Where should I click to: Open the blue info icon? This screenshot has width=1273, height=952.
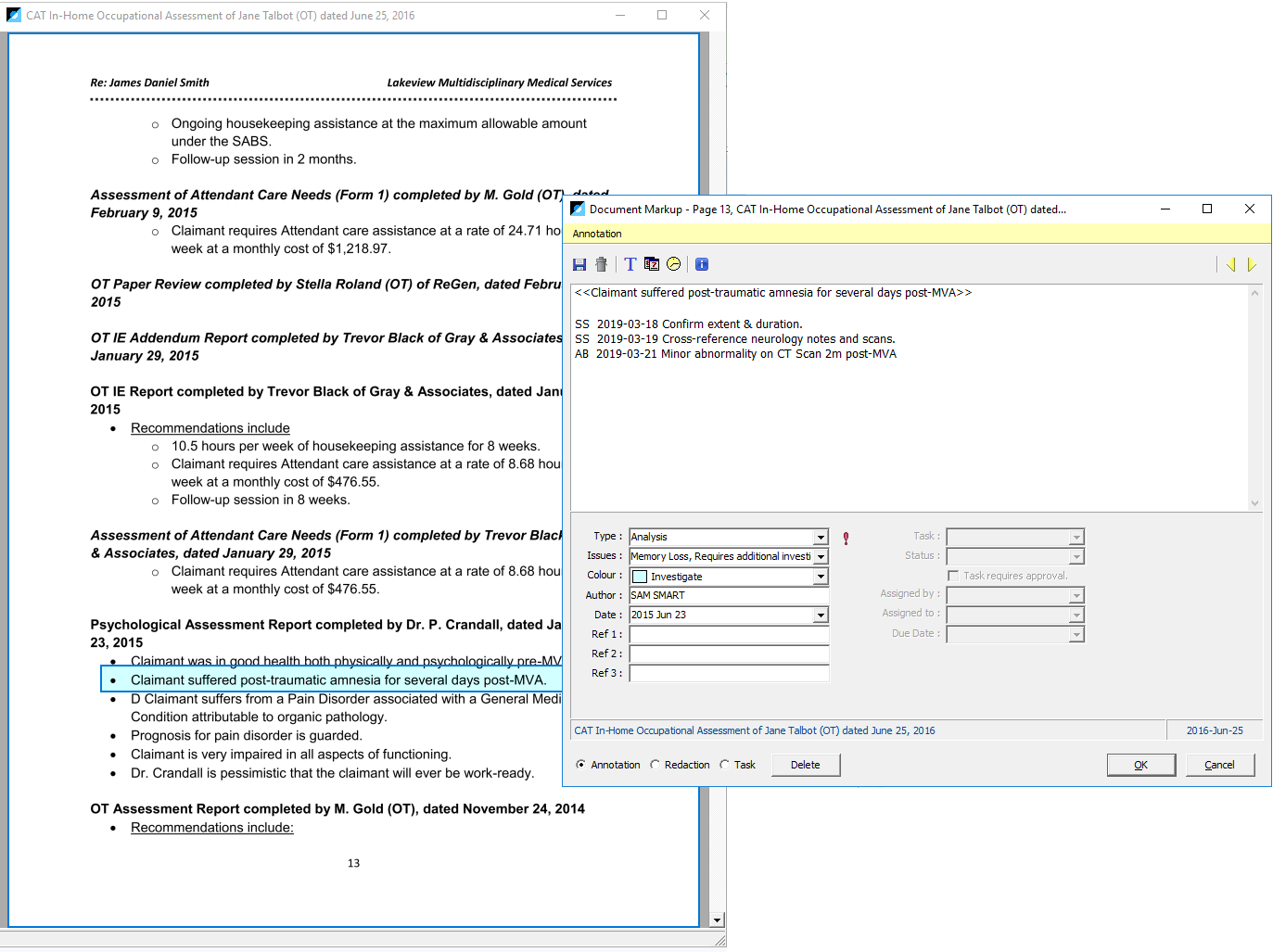(x=702, y=264)
